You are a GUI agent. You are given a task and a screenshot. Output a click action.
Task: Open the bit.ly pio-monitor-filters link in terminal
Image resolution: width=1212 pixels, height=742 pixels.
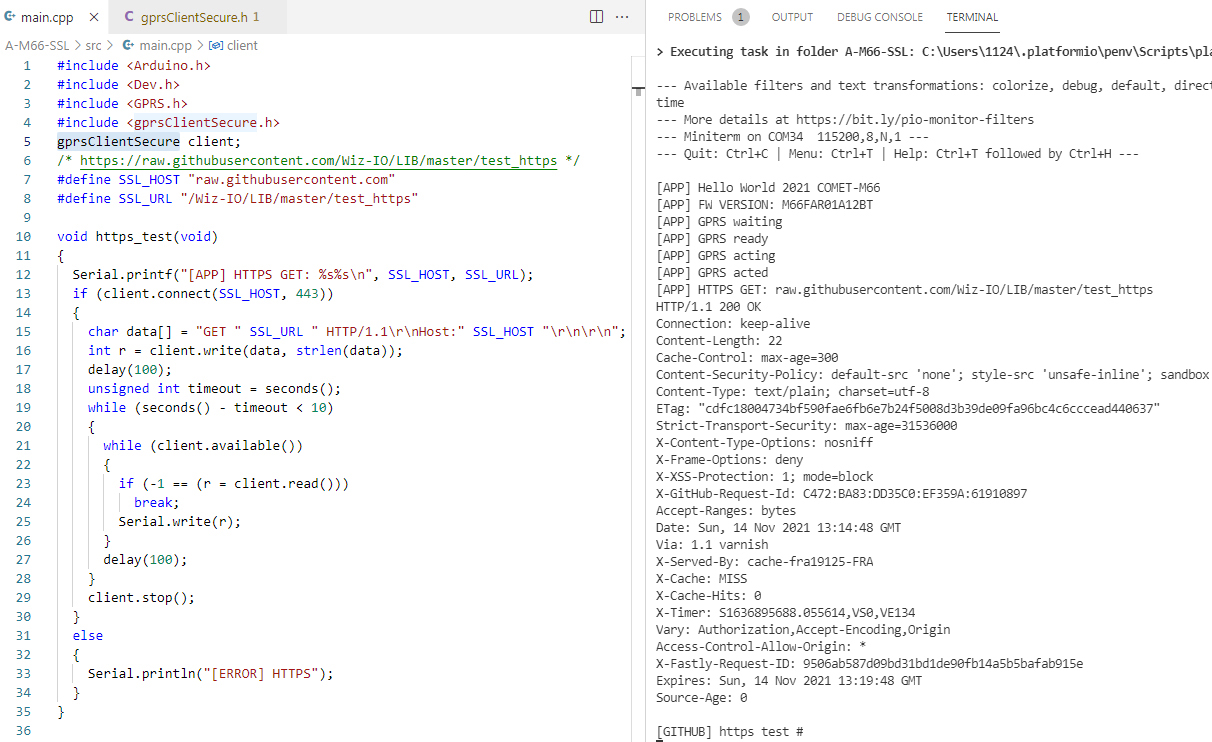tap(914, 120)
